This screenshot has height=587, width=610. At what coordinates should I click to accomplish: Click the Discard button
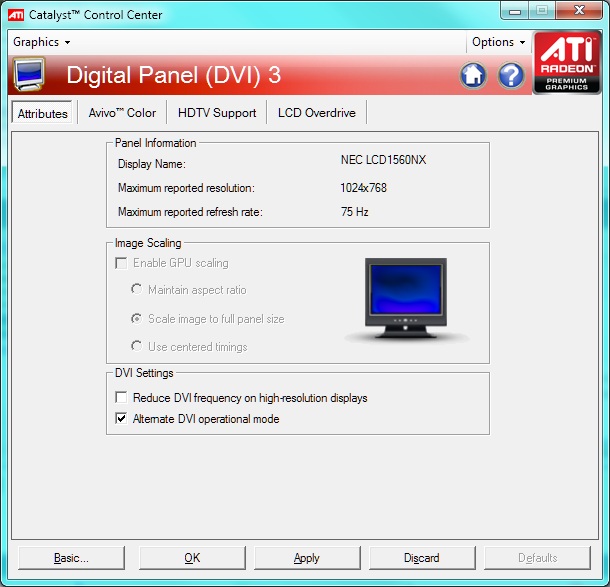point(422,558)
